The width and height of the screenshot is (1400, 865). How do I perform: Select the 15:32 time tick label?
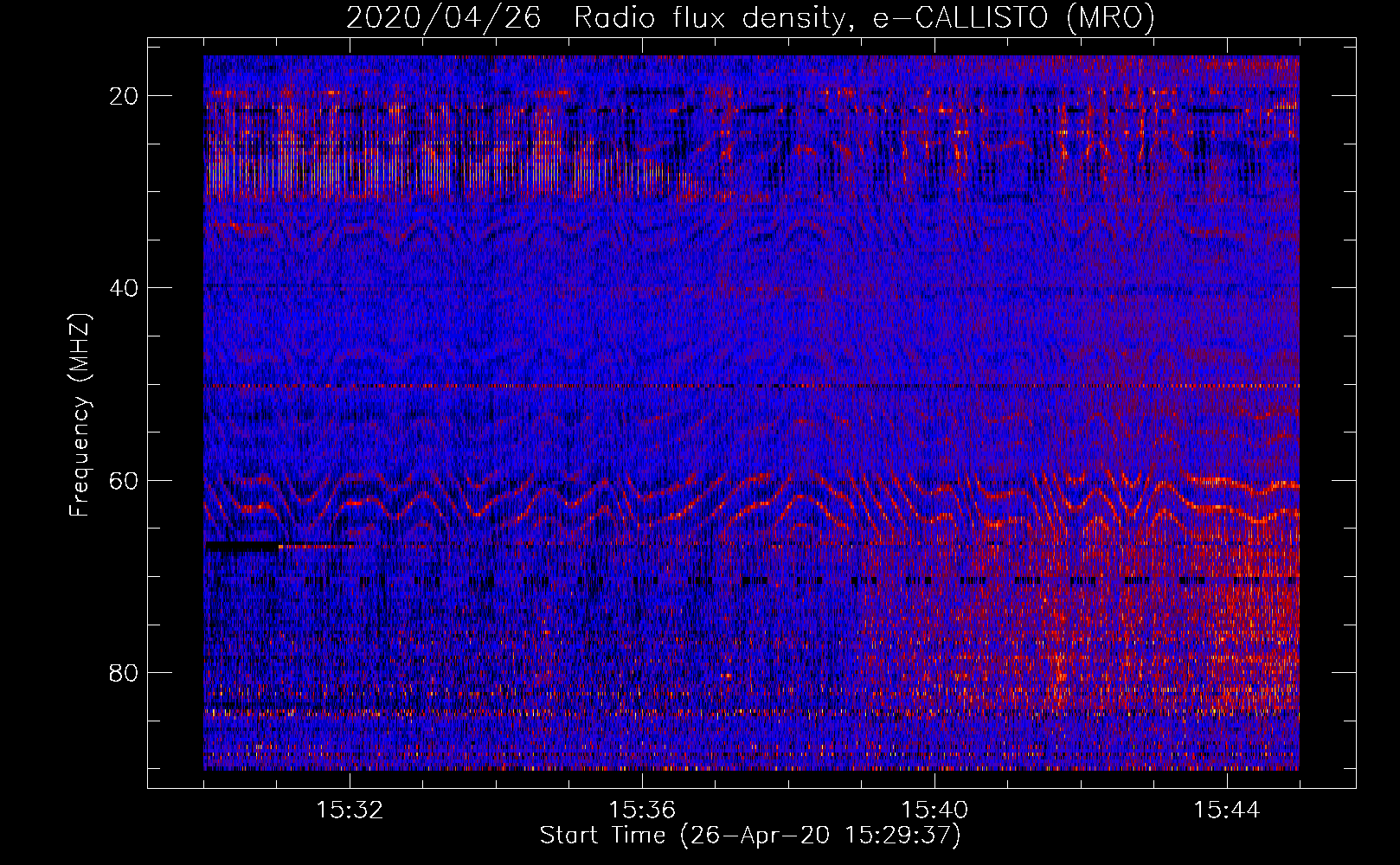click(350, 811)
